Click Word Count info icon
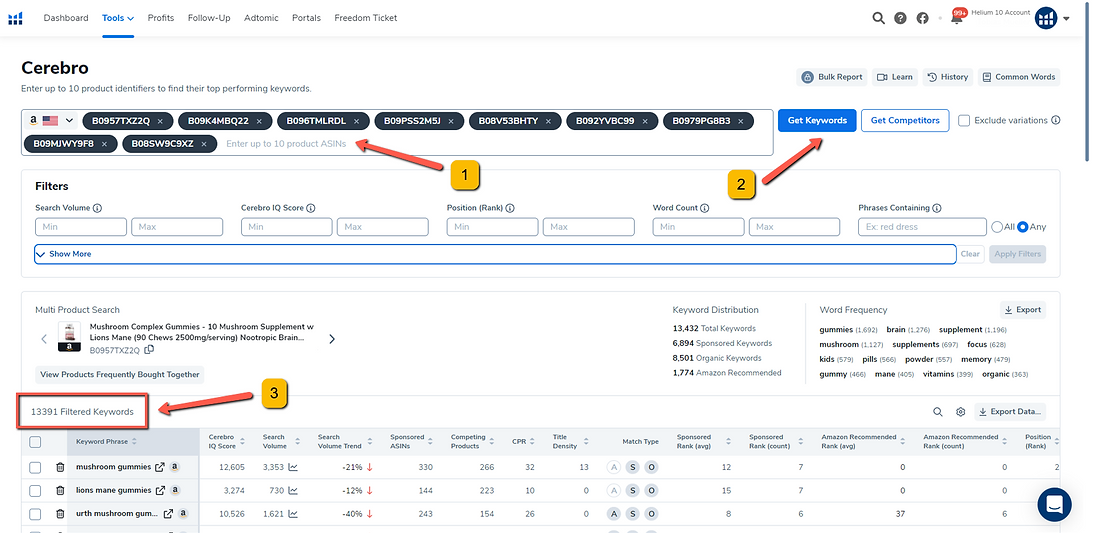The image size is (1093, 533). [704, 208]
